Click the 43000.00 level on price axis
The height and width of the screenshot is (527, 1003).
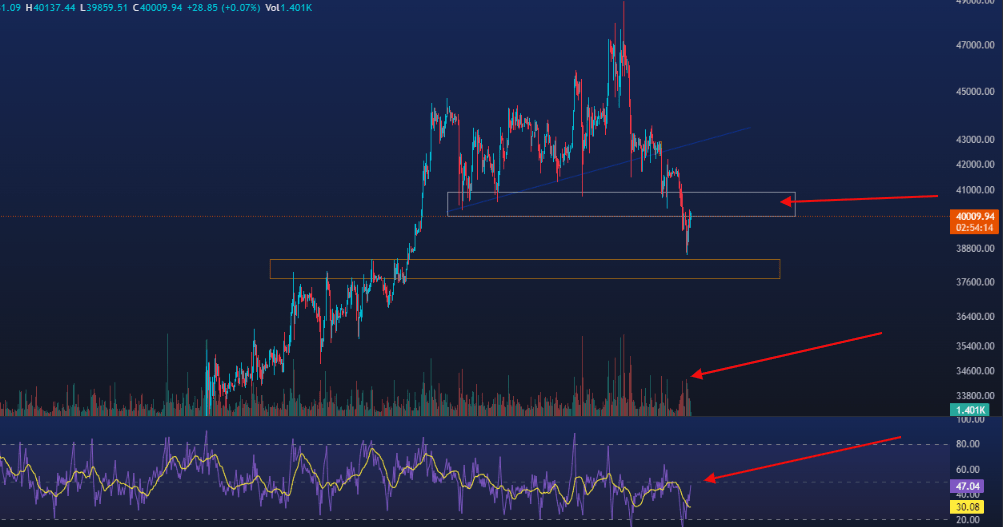point(975,140)
